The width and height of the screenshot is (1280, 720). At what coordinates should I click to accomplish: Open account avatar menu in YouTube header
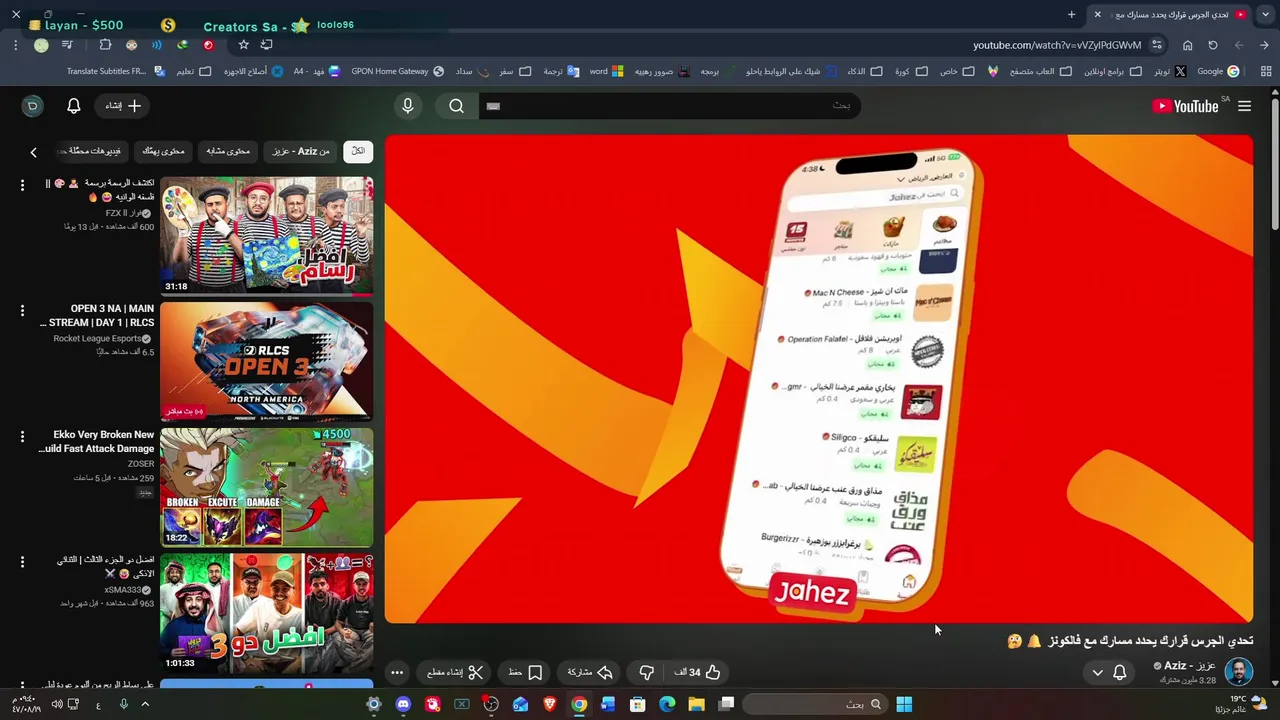32,106
